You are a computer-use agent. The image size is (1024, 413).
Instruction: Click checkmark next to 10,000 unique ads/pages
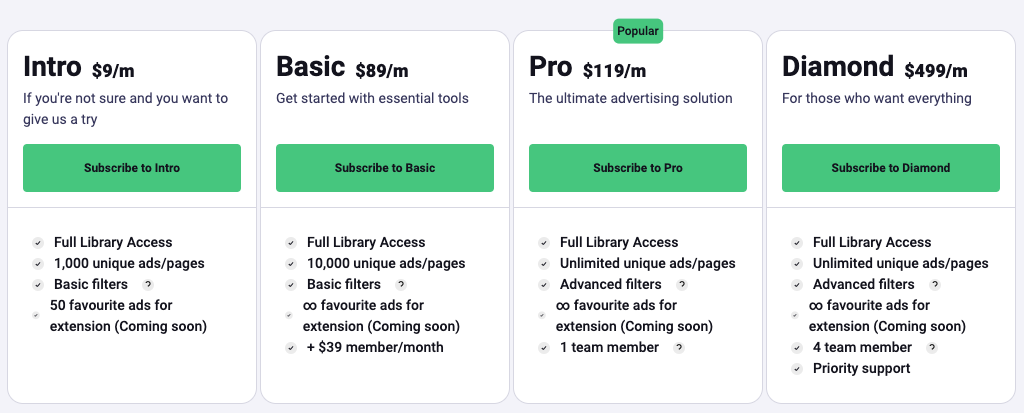click(x=291, y=264)
